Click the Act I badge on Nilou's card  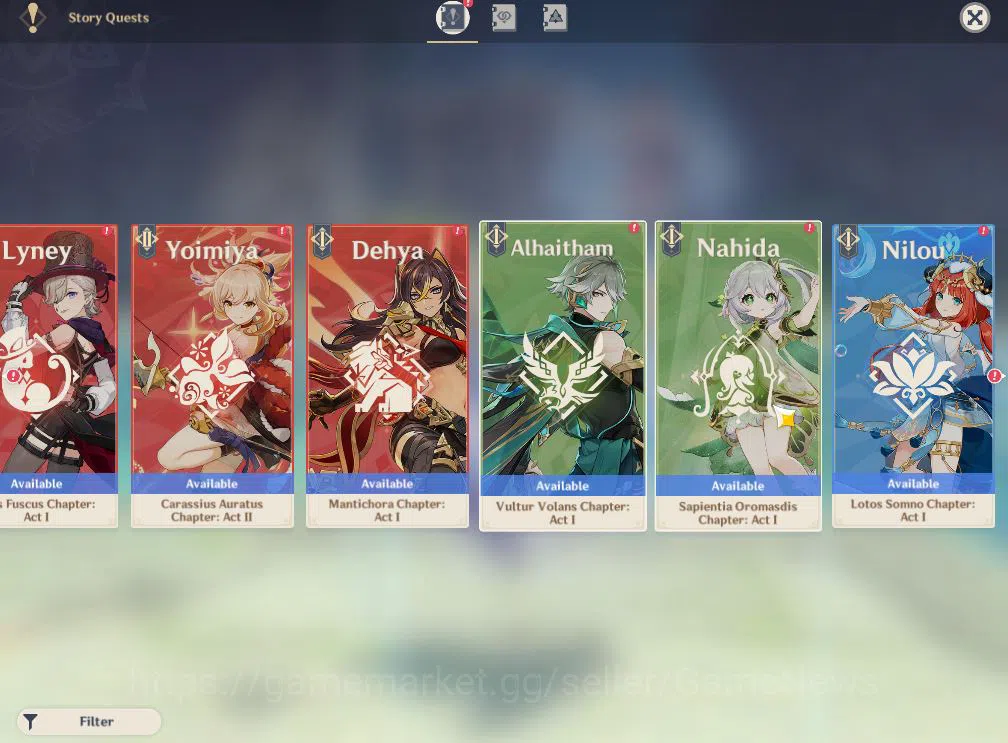tap(848, 241)
